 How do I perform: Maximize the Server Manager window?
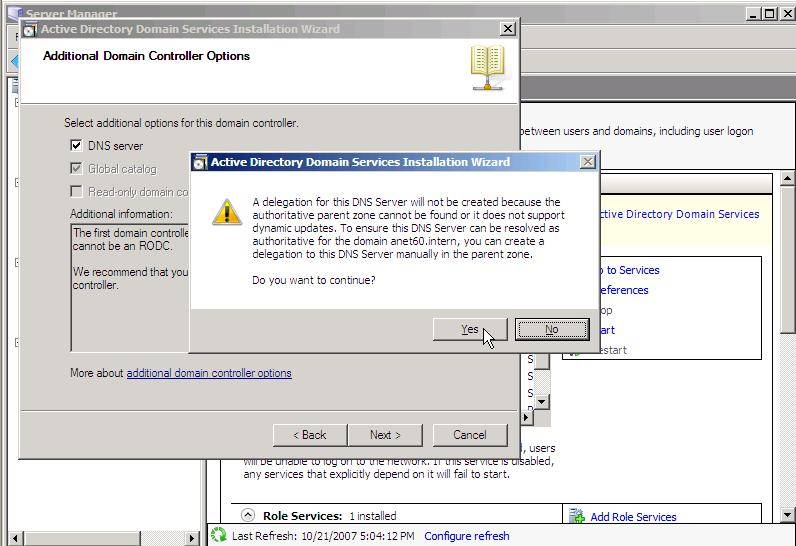pyautogui.click(x=770, y=13)
